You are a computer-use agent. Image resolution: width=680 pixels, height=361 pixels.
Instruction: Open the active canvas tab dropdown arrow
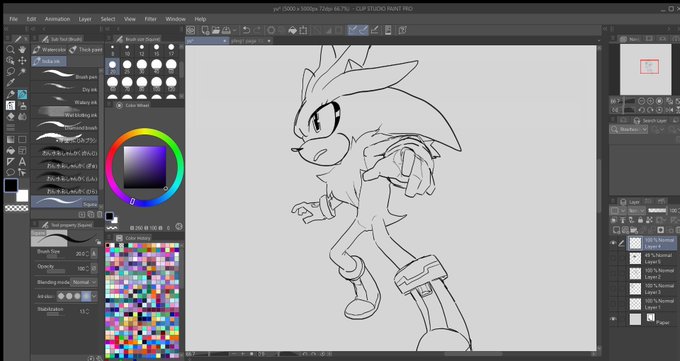[x=225, y=41]
